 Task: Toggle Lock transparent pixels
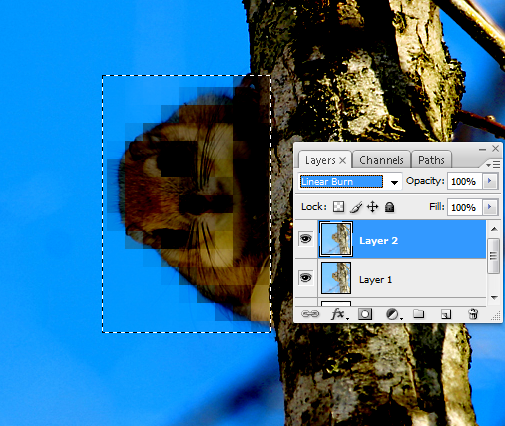338,207
